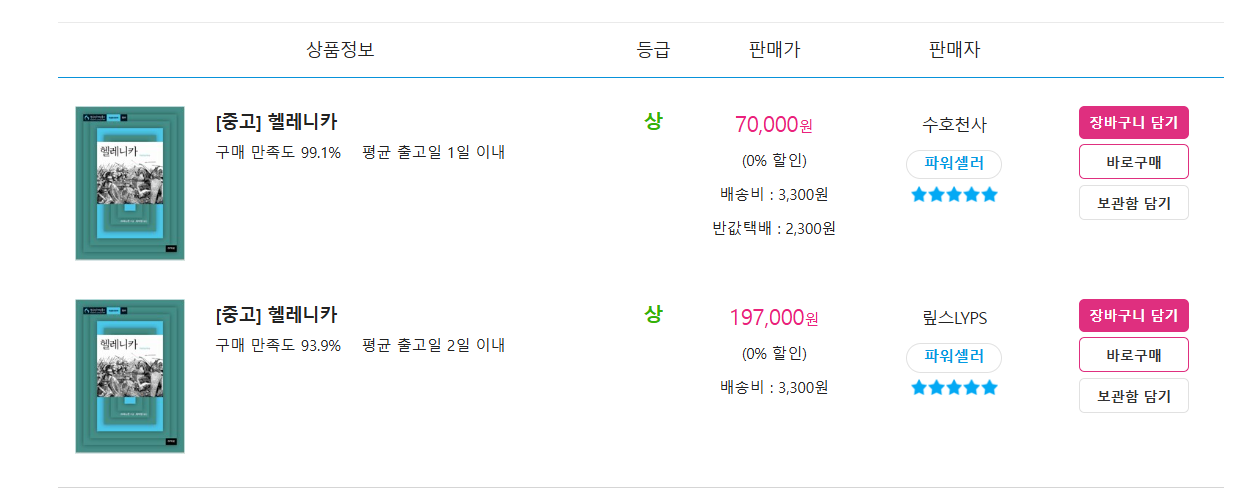Image resolution: width=1241 pixels, height=490 pixels.
Task: Open second 헬레니카 book cover thumbnail
Action: pyautogui.click(x=130, y=376)
